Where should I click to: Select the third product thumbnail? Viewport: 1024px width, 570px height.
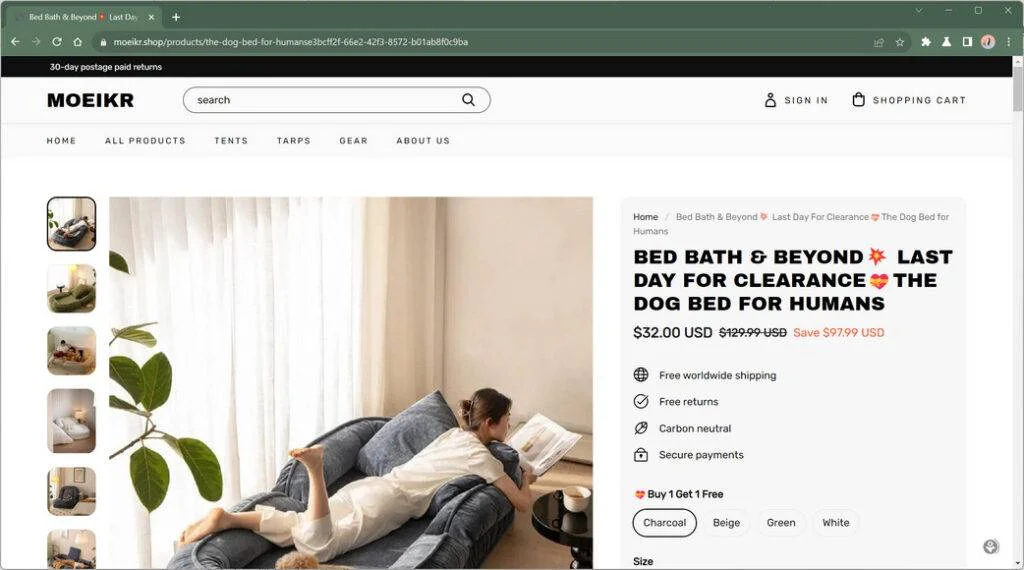71,351
